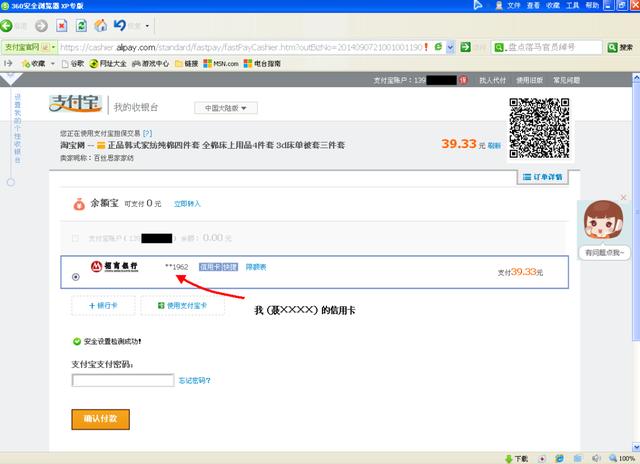Open the 帮助 menu
The image size is (640, 464).
click(592, 5)
